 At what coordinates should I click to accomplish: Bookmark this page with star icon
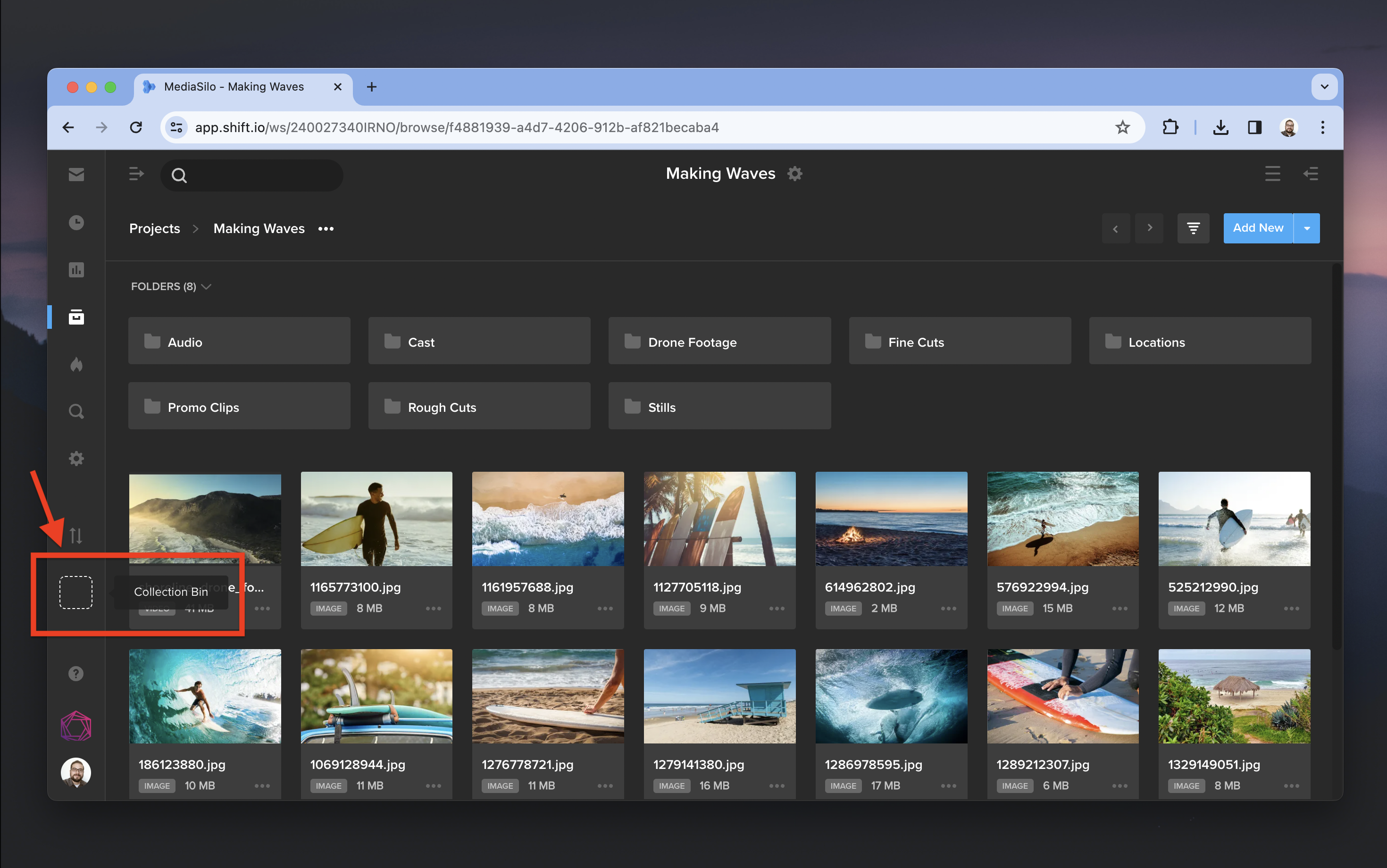(1122, 127)
